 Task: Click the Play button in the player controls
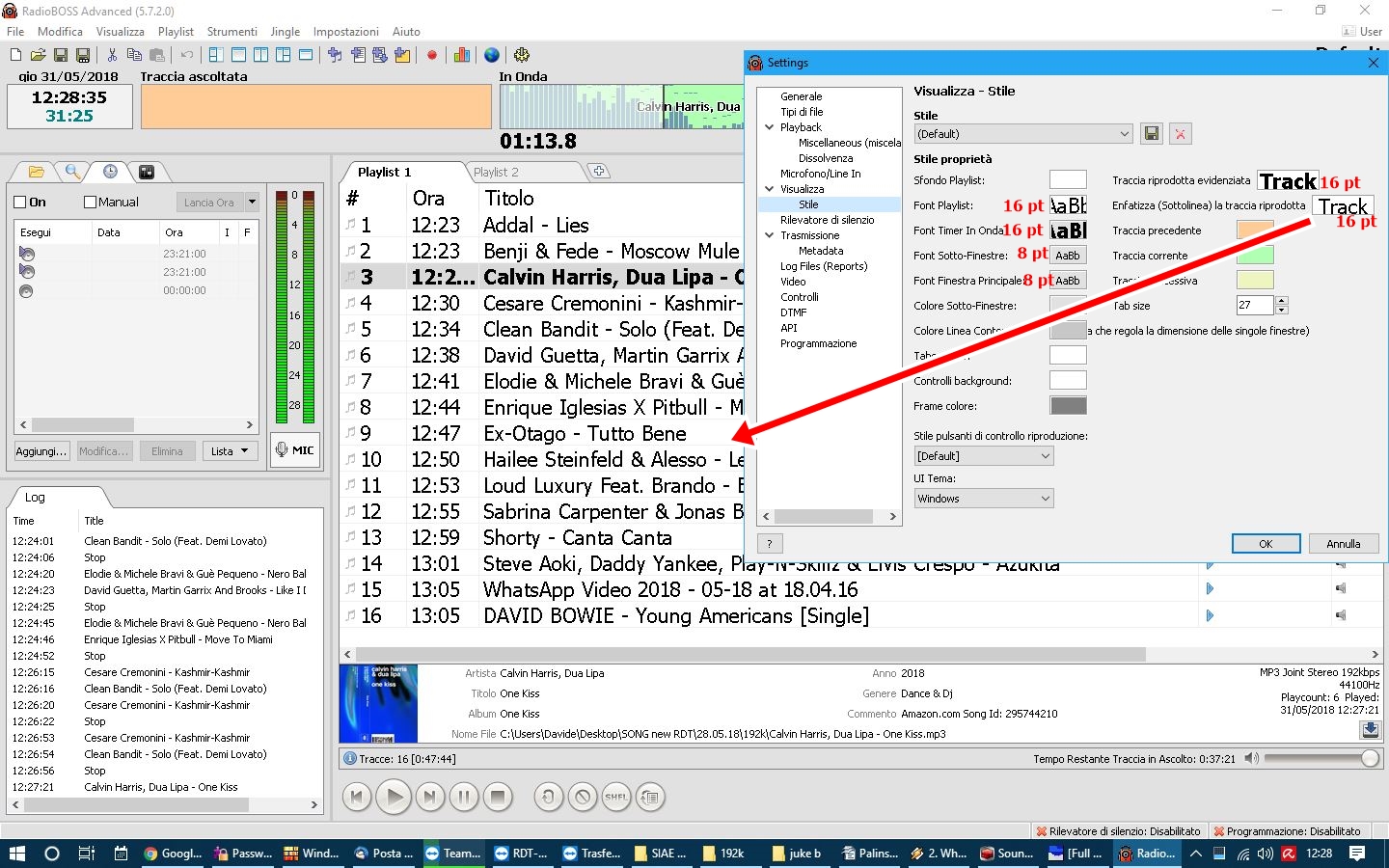393,797
